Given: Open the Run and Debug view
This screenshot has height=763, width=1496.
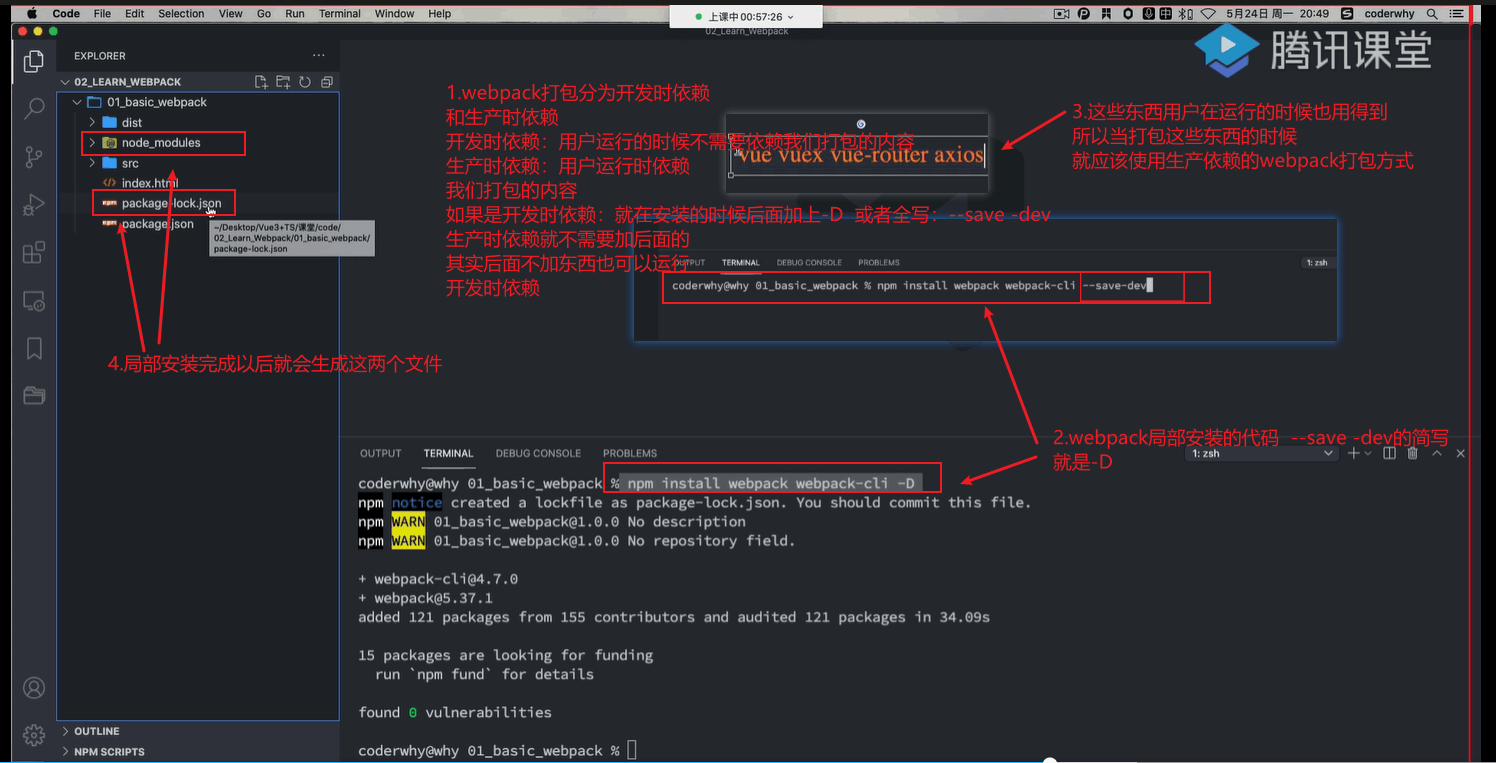Looking at the screenshot, I should (x=34, y=204).
